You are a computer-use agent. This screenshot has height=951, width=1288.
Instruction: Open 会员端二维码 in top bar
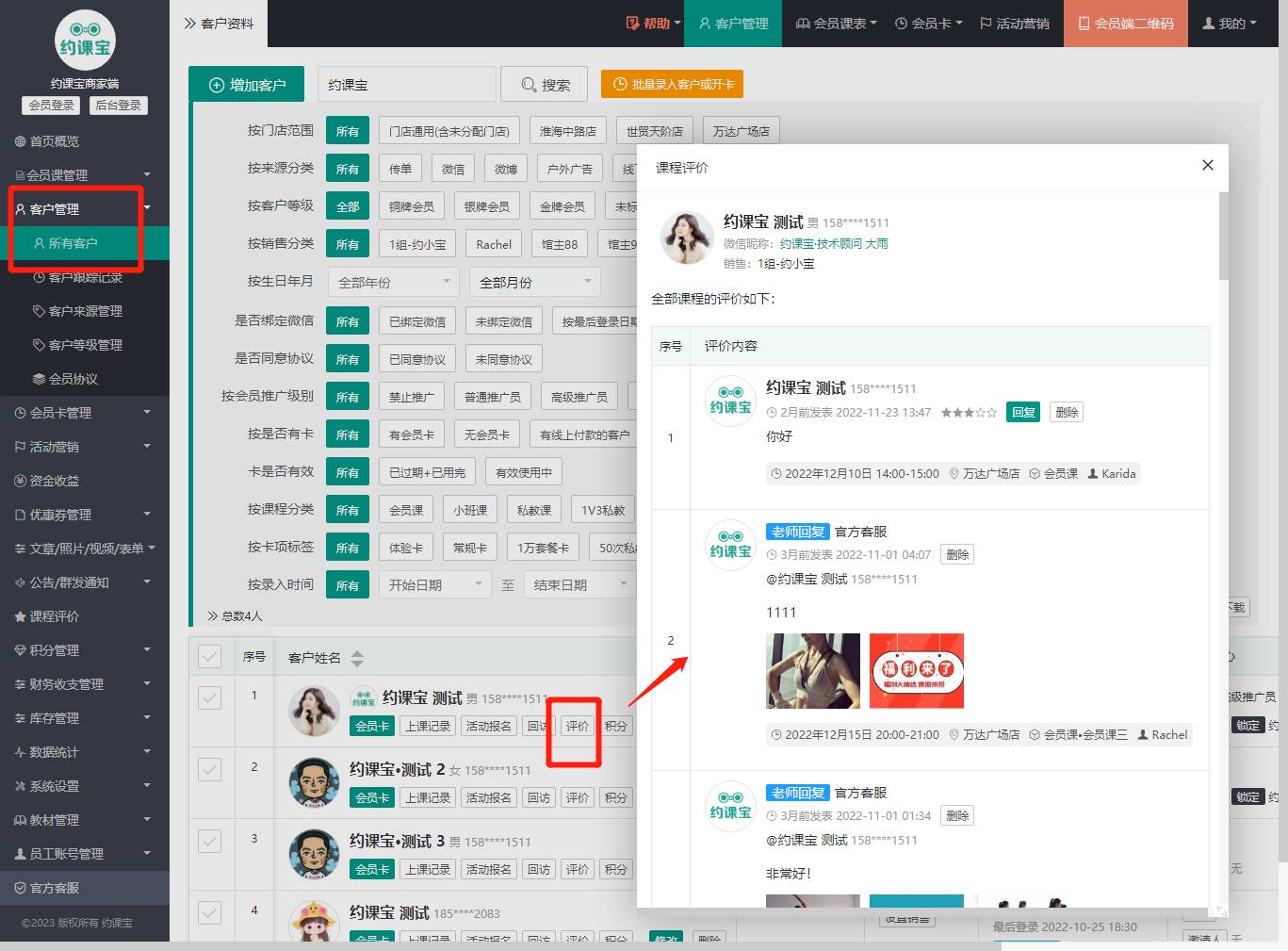1126,24
